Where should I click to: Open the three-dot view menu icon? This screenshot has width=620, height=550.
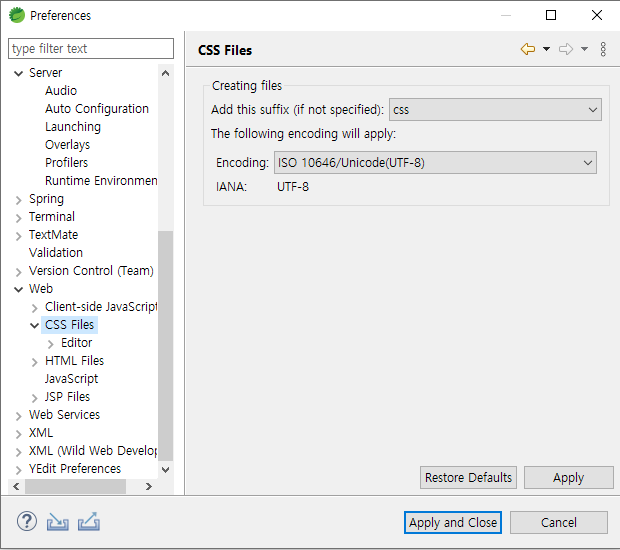(603, 49)
